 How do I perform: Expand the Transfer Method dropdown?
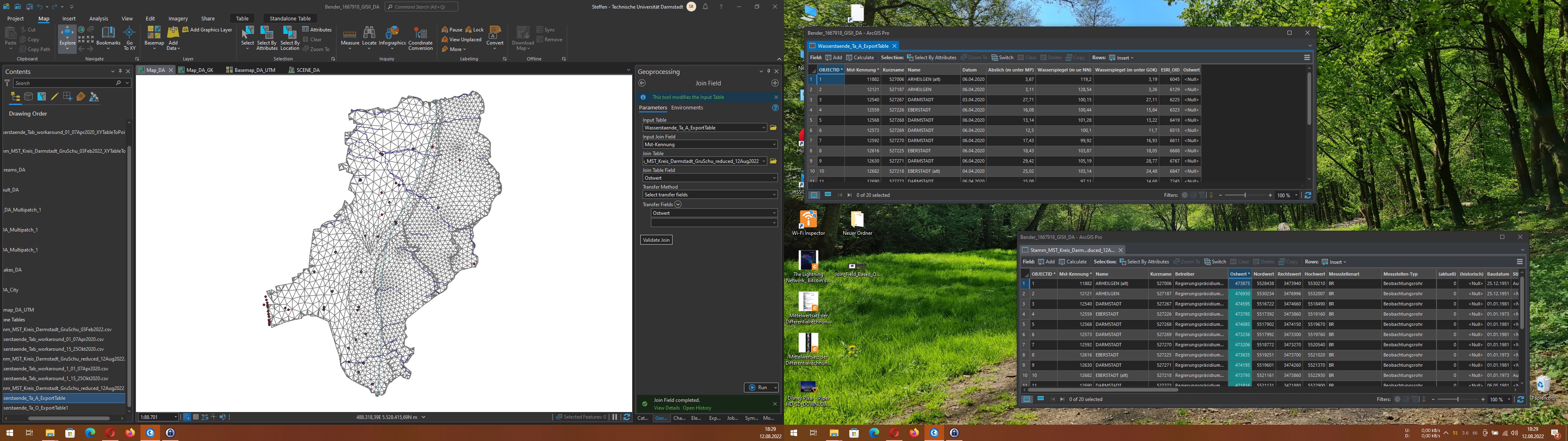(x=774, y=195)
